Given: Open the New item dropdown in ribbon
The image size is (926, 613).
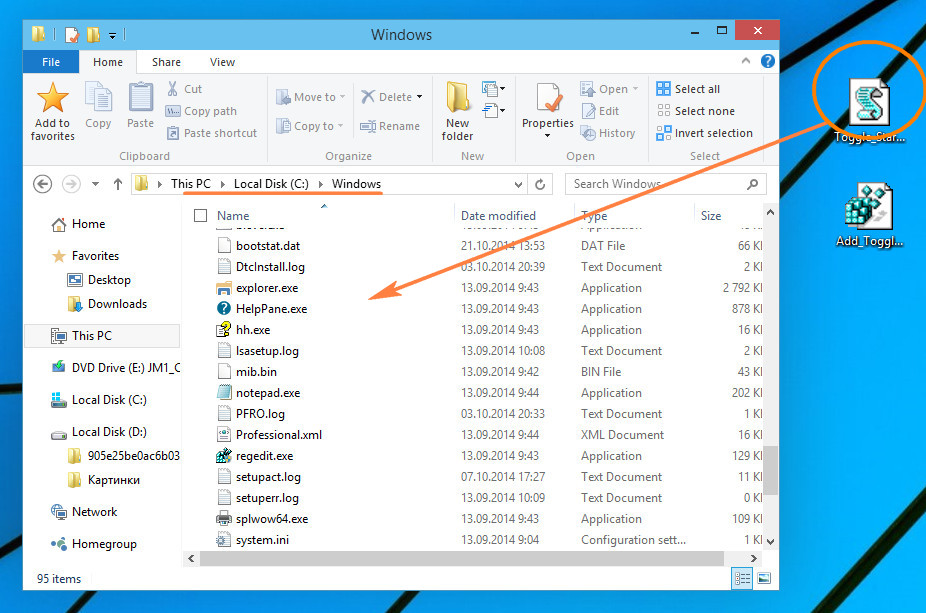Looking at the screenshot, I should 494,89.
